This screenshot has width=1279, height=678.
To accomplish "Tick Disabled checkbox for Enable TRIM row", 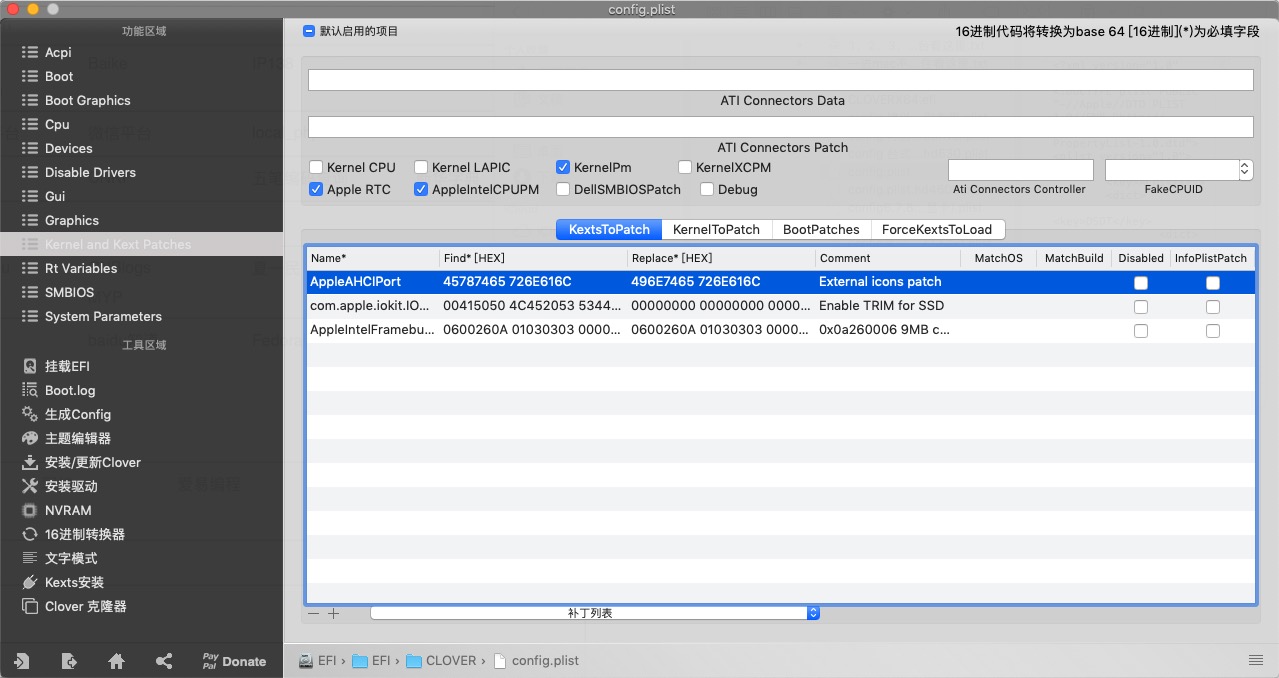I will (x=1141, y=307).
